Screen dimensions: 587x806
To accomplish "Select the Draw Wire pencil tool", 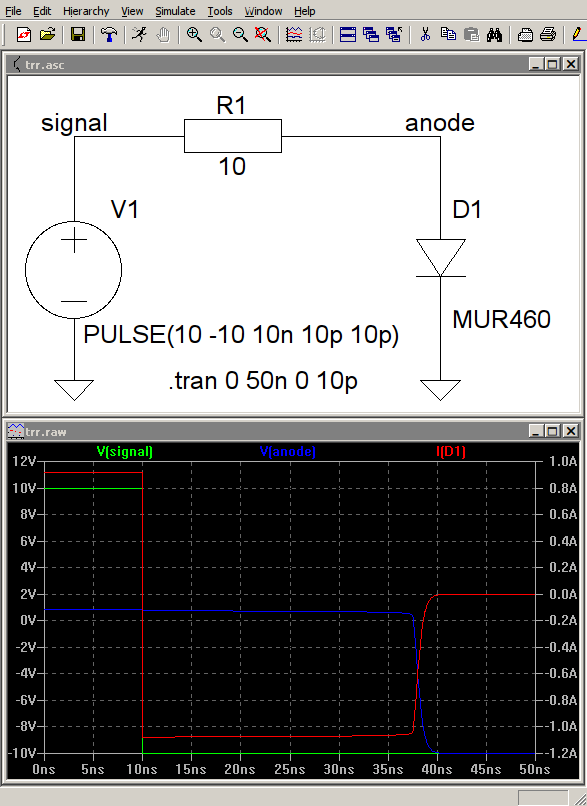I will click(579, 35).
